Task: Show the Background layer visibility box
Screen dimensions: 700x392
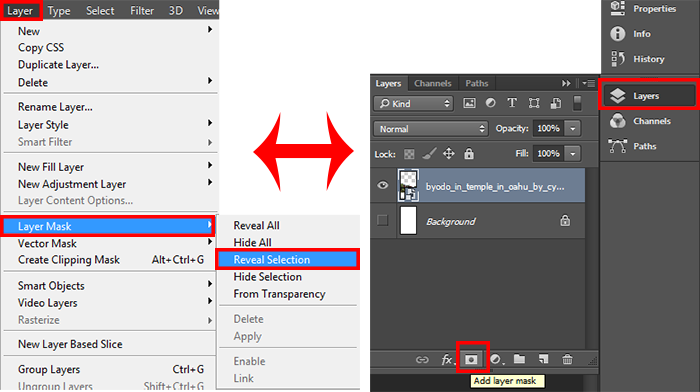Action: (x=383, y=220)
